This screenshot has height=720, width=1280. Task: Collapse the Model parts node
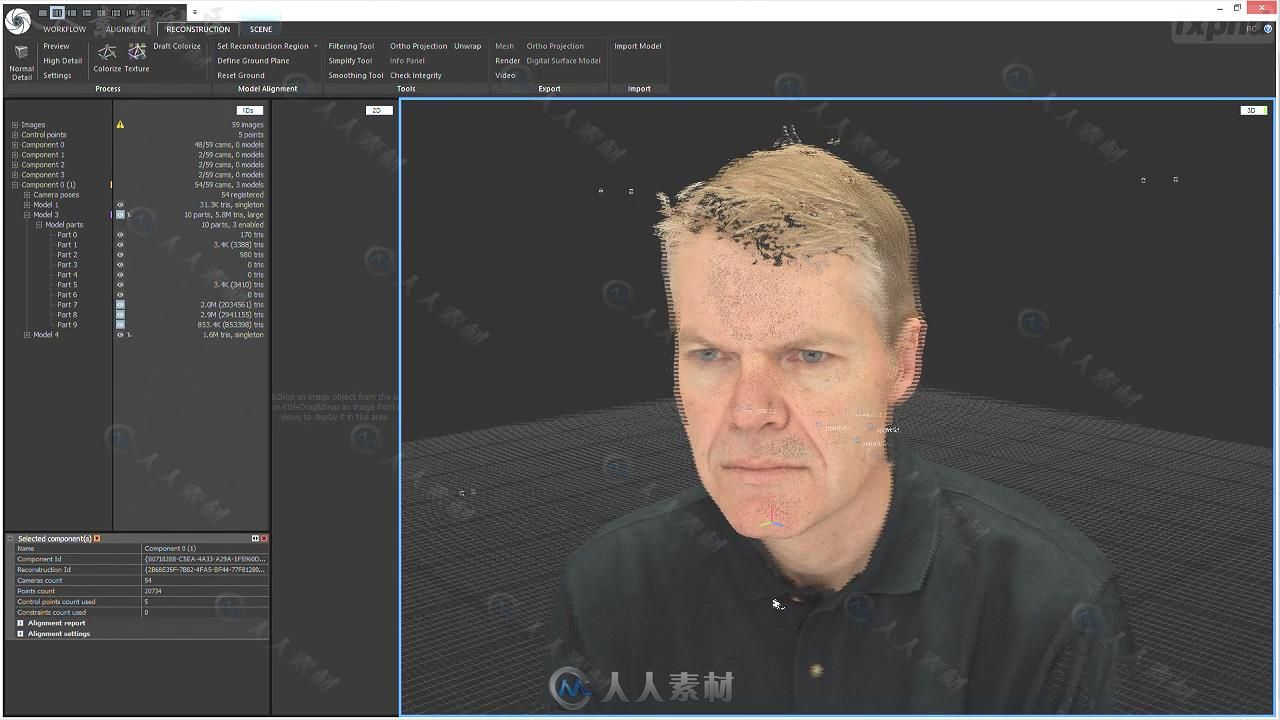(39, 225)
